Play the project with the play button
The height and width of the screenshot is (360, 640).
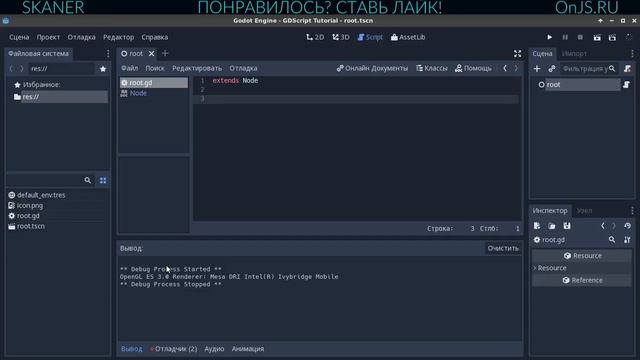(x=549, y=37)
